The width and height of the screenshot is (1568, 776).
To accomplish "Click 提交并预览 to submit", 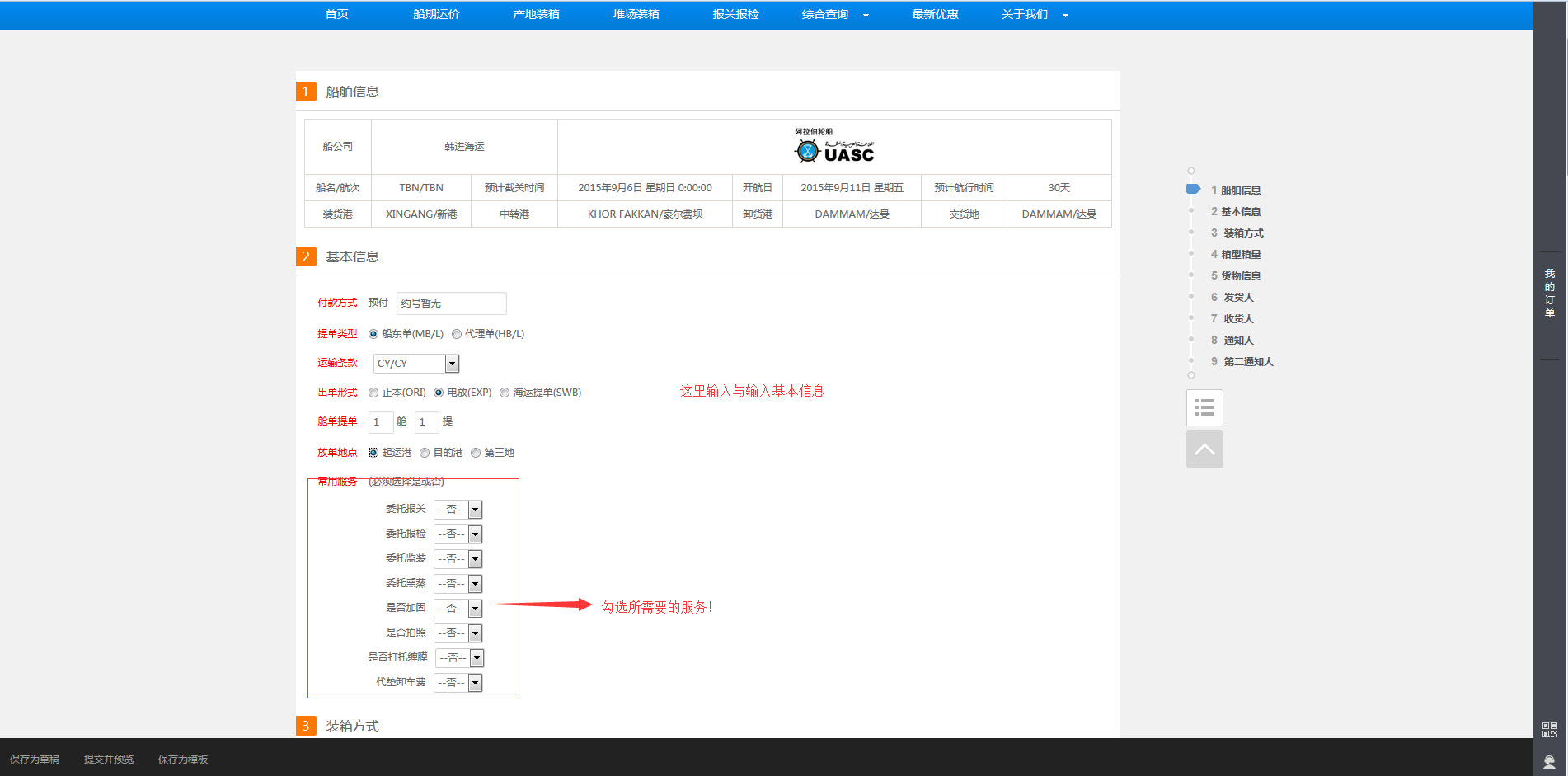I will click(x=109, y=760).
